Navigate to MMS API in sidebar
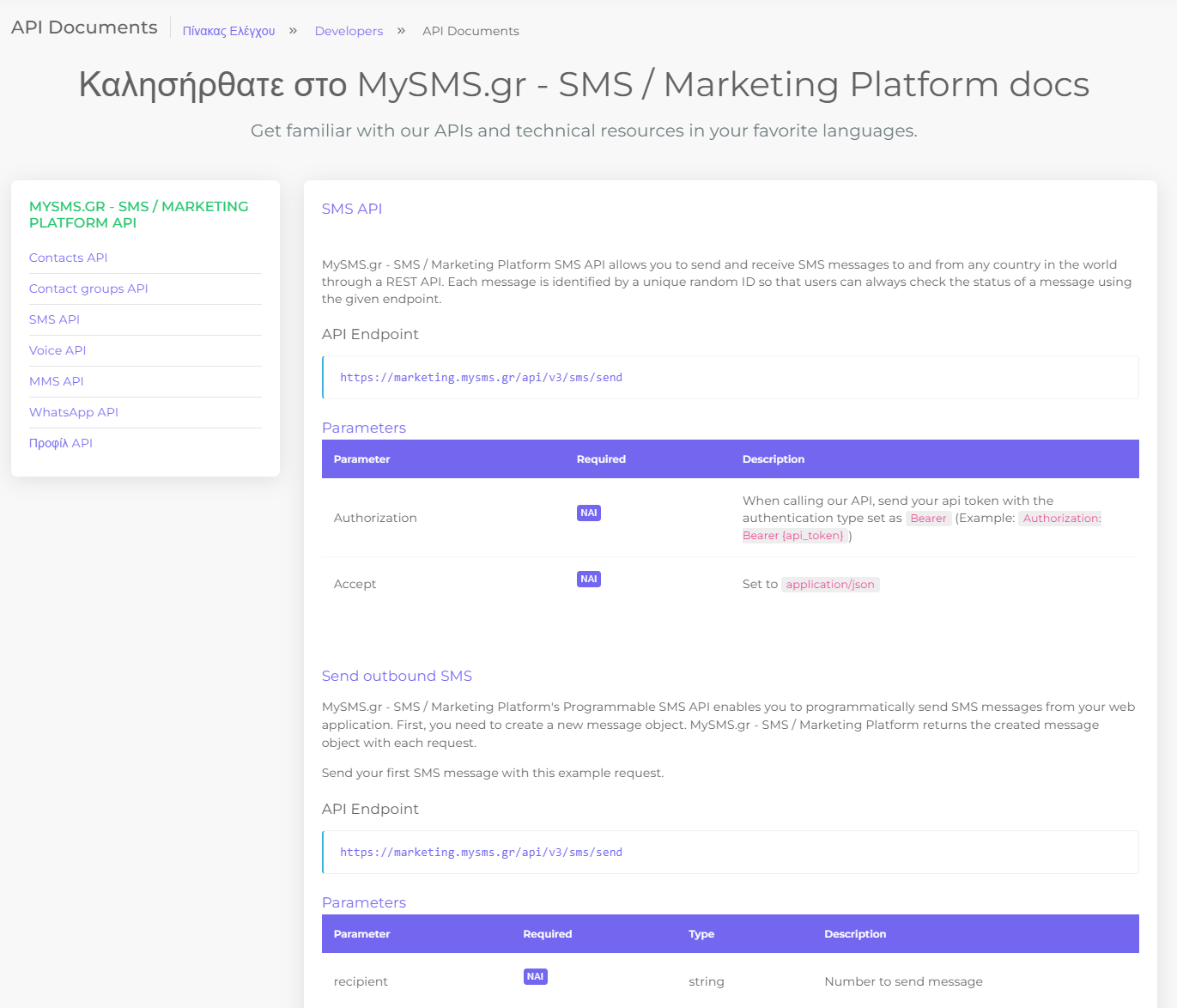Image resolution: width=1177 pixels, height=1008 pixels. point(57,381)
